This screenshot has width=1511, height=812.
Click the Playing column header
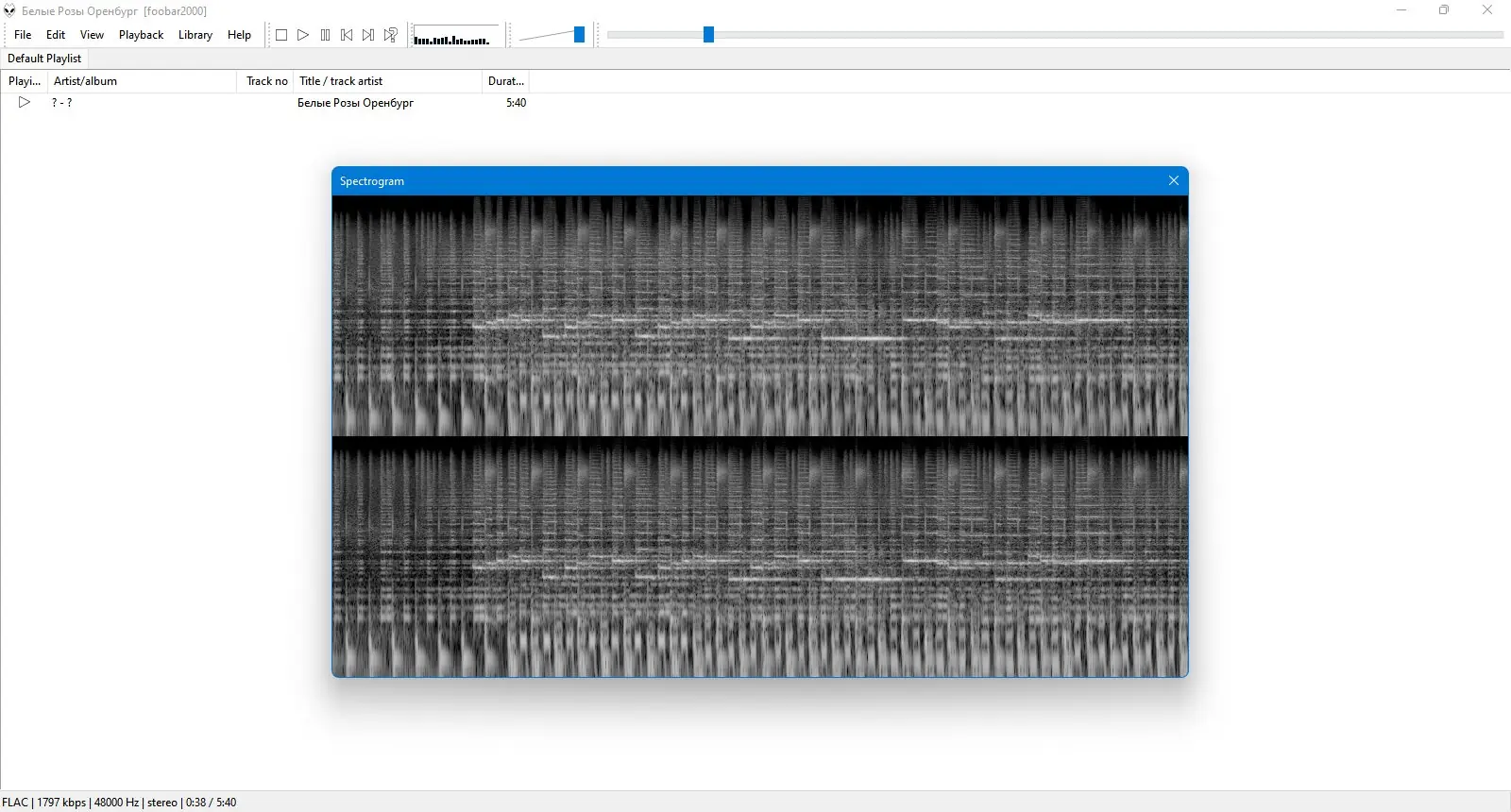click(x=25, y=81)
